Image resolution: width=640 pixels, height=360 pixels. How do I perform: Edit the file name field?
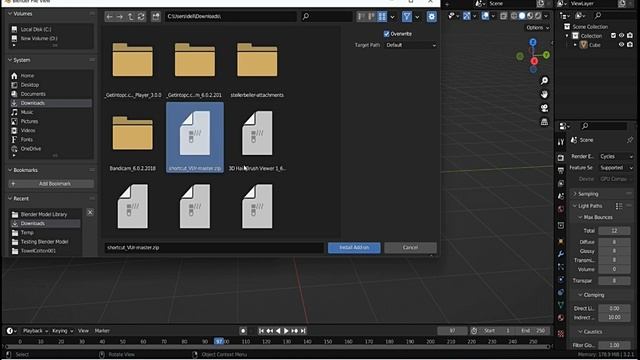(214, 247)
